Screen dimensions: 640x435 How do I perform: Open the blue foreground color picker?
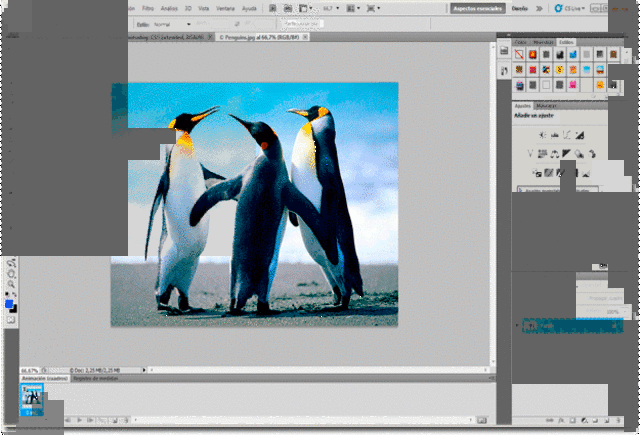coord(9,304)
